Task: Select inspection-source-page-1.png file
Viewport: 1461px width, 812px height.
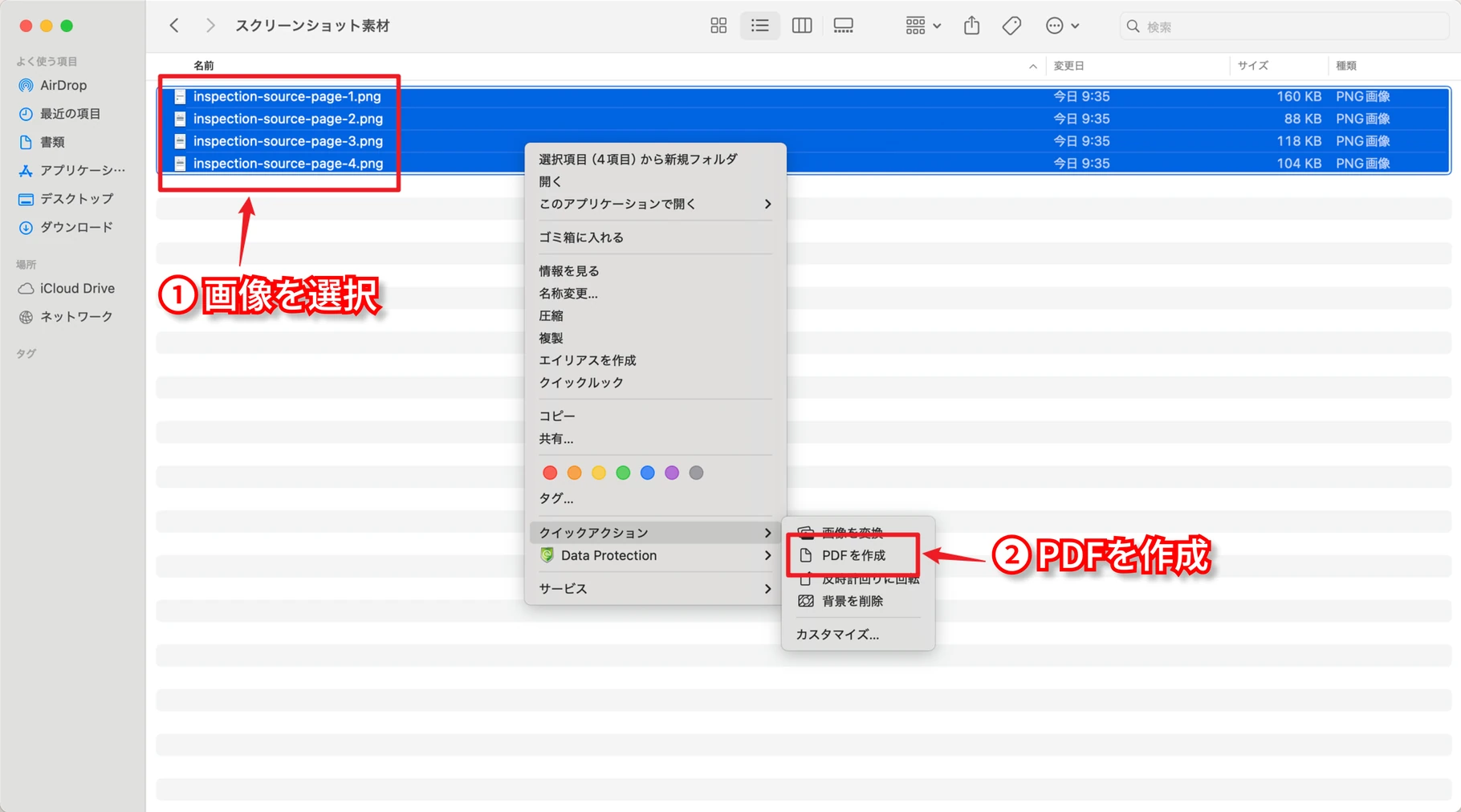Action: point(287,96)
